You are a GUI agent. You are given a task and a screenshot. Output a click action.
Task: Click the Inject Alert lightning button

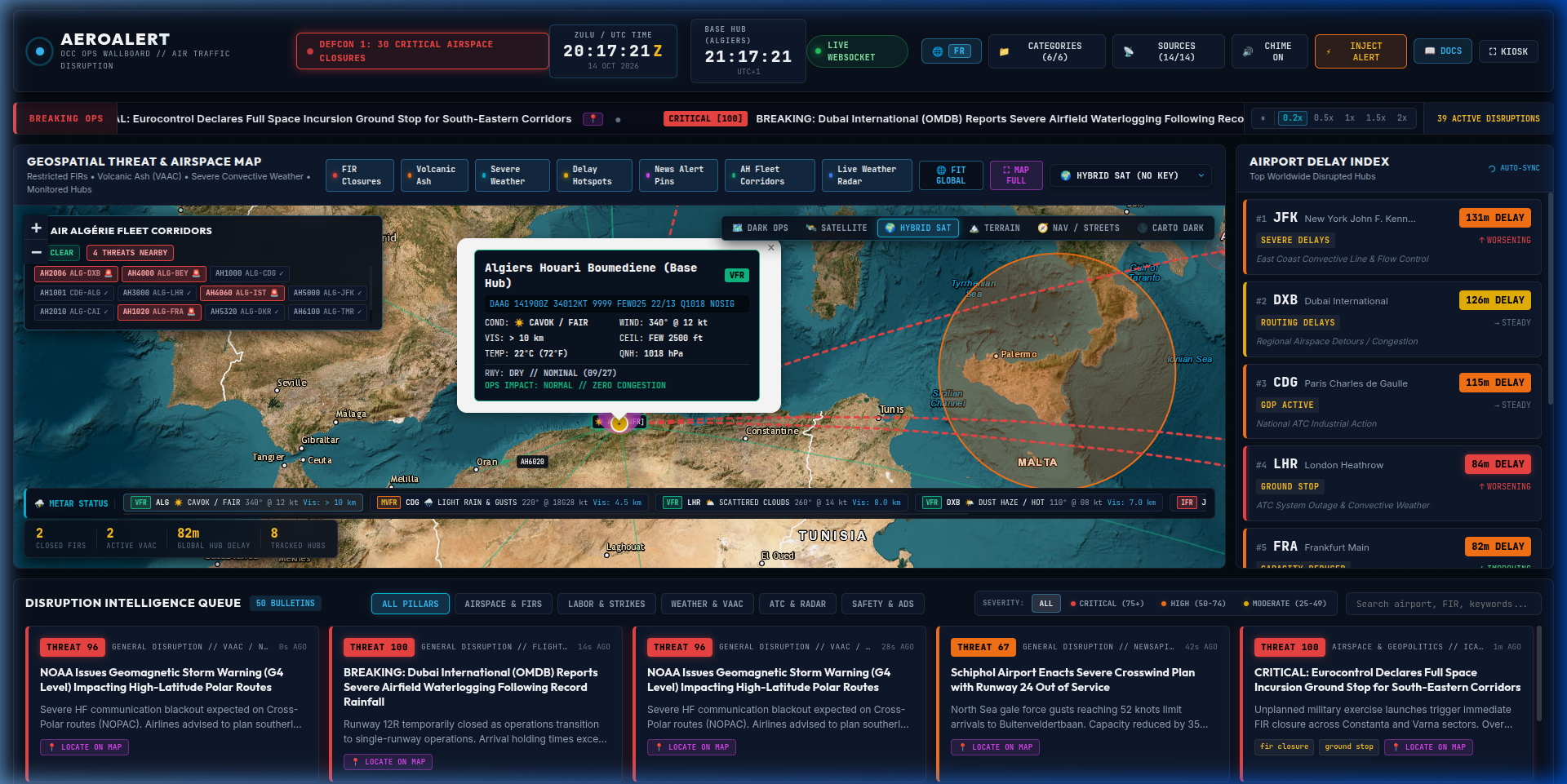point(1361,51)
